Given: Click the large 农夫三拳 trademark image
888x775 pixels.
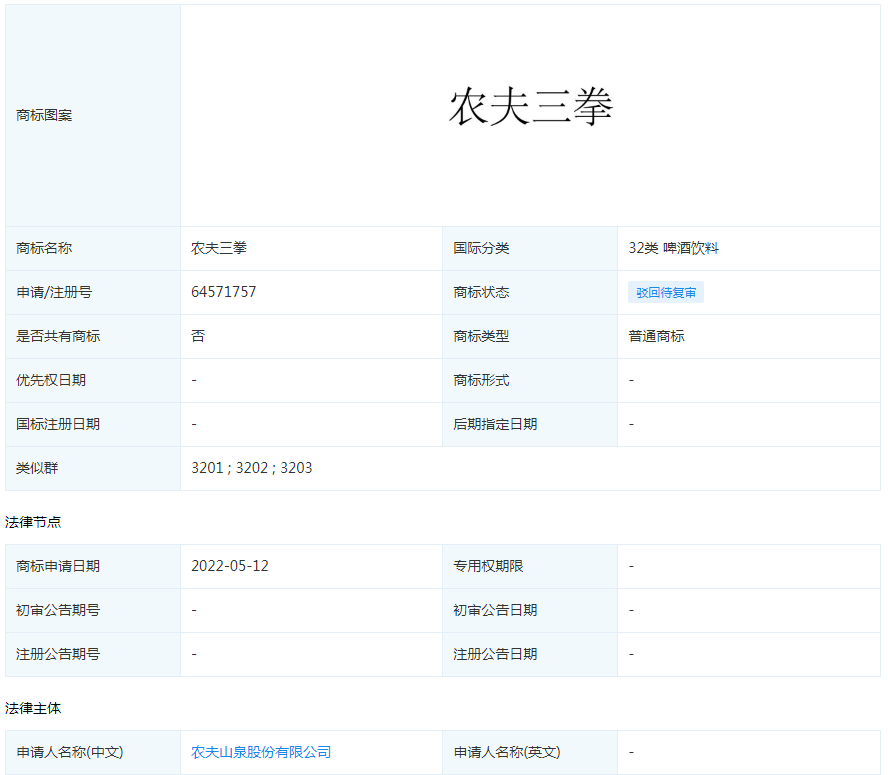Looking at the screenshot, I should tap(530, 108).
